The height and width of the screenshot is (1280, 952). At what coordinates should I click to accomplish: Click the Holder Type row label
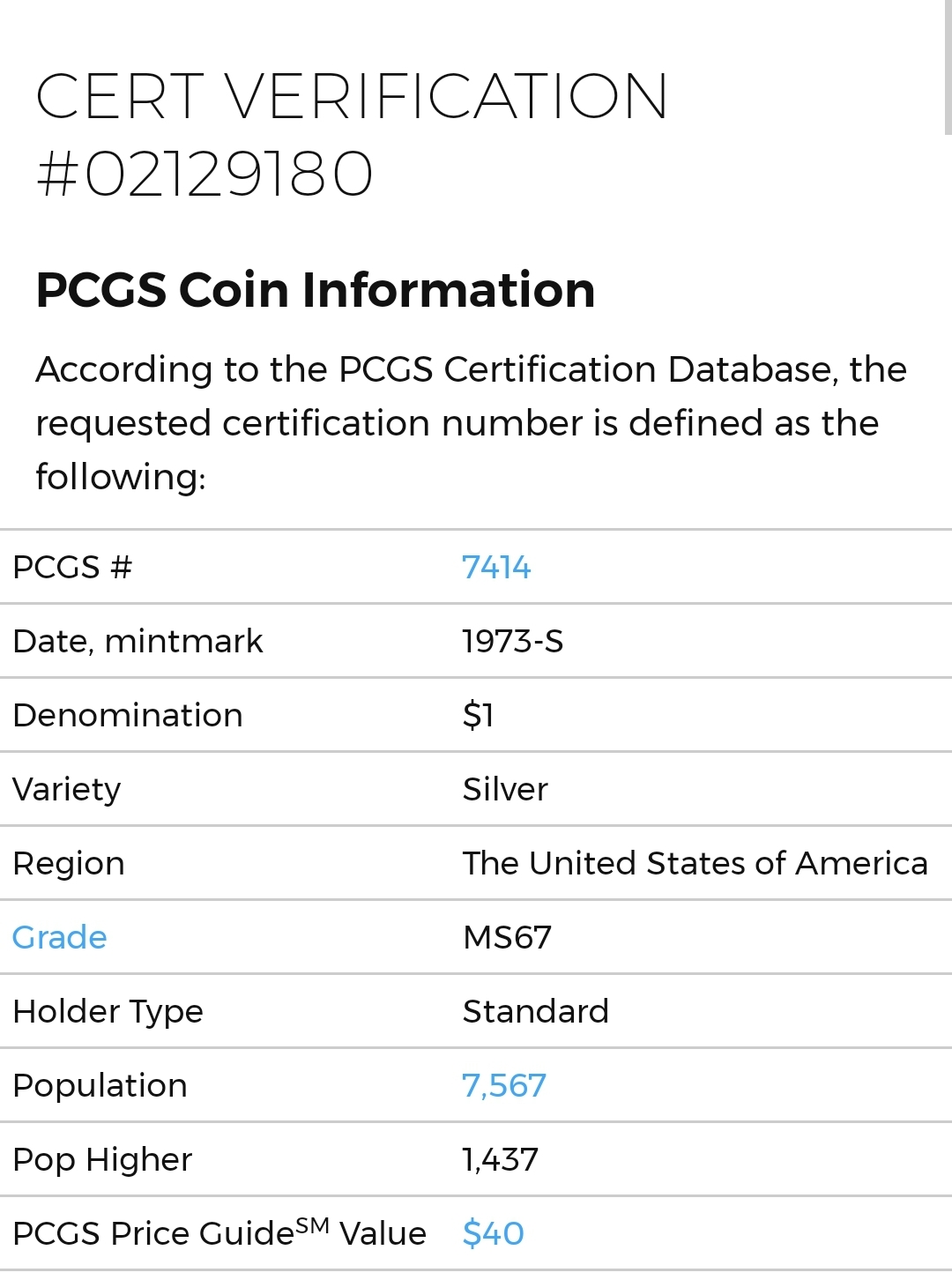(108, 1011)
